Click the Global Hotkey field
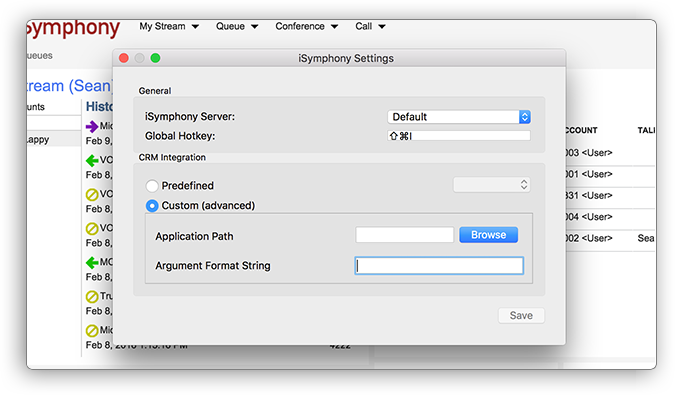Screen dimensions: 675x395 point(459,136)
